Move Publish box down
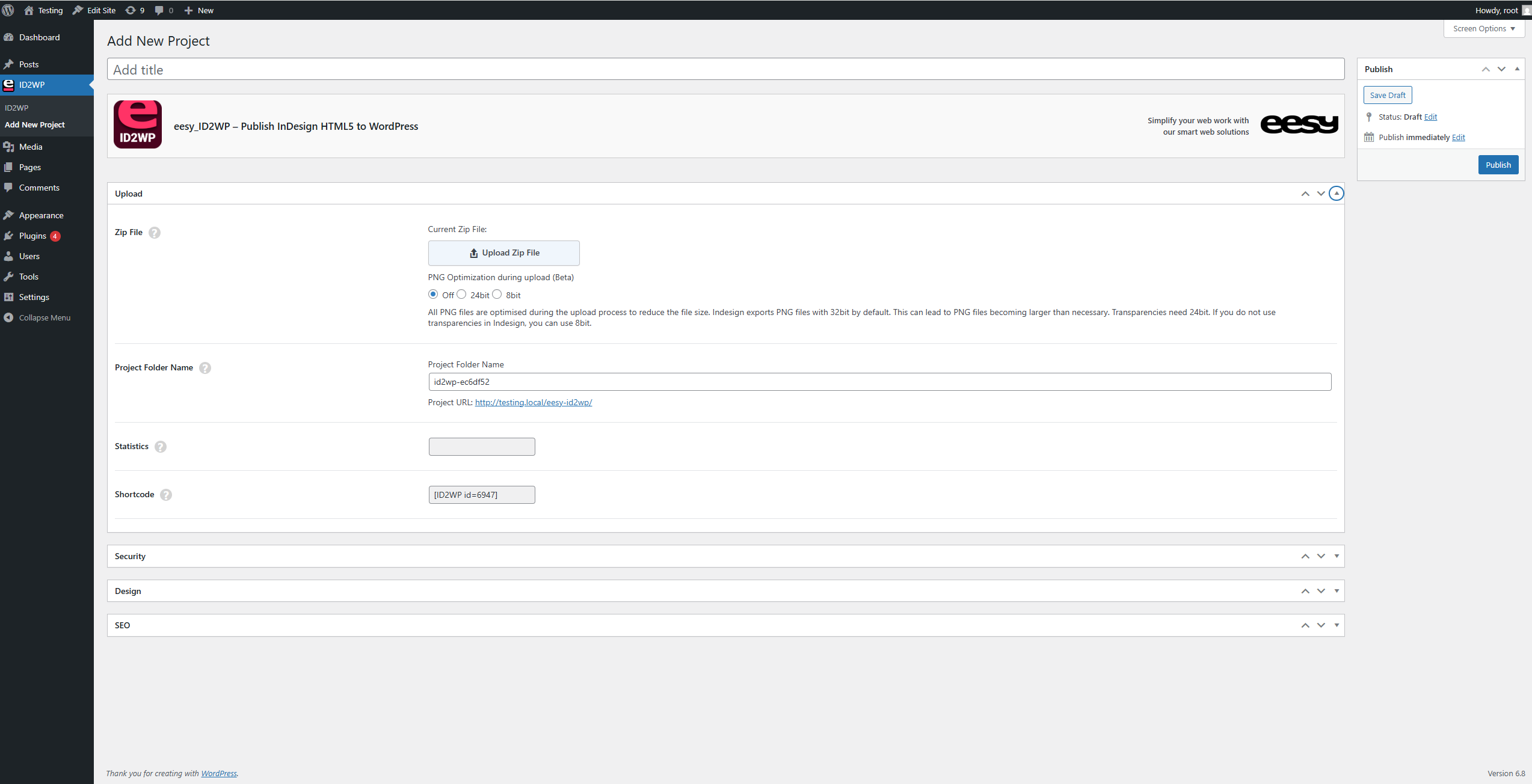The image size is (1532, 784). pos(1501,69)
